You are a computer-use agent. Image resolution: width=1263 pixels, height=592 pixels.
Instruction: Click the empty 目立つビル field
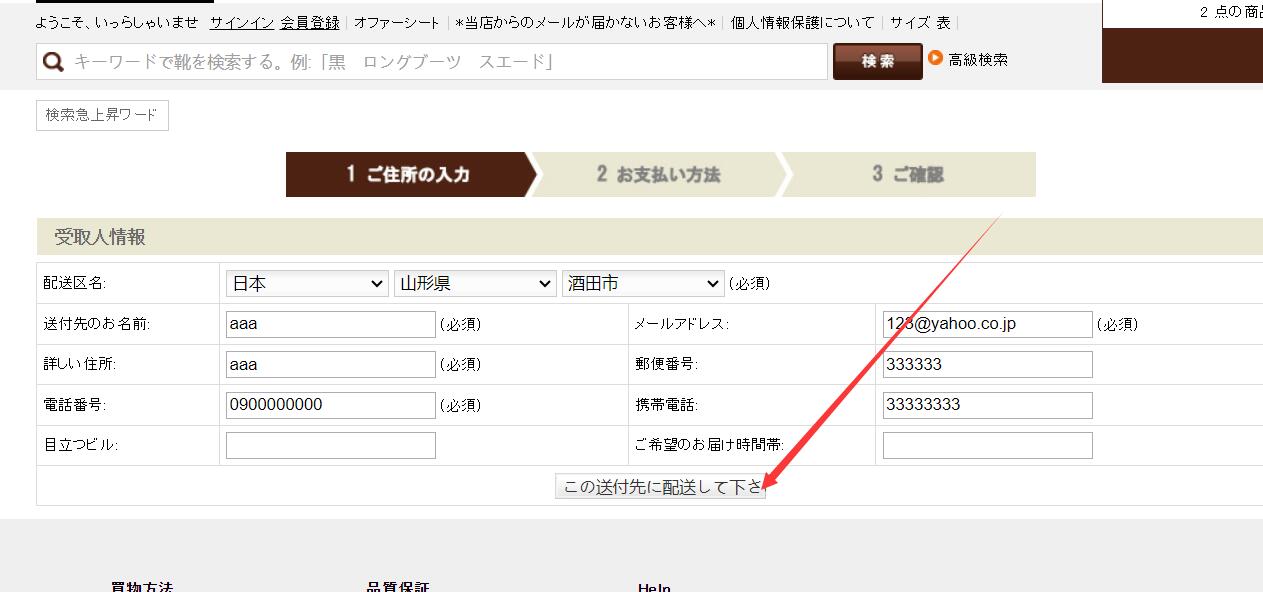(x=330, y=445)
